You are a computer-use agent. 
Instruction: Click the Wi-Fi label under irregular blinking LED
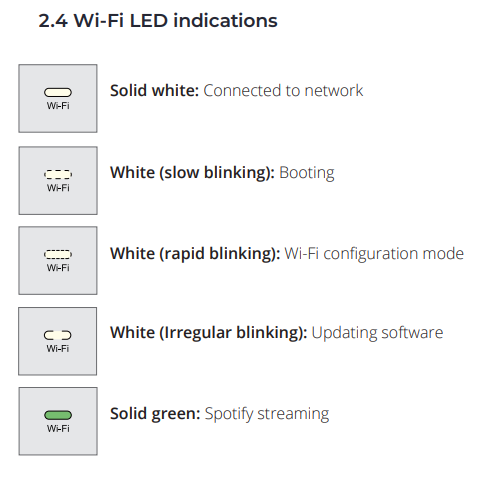[58, 348]
